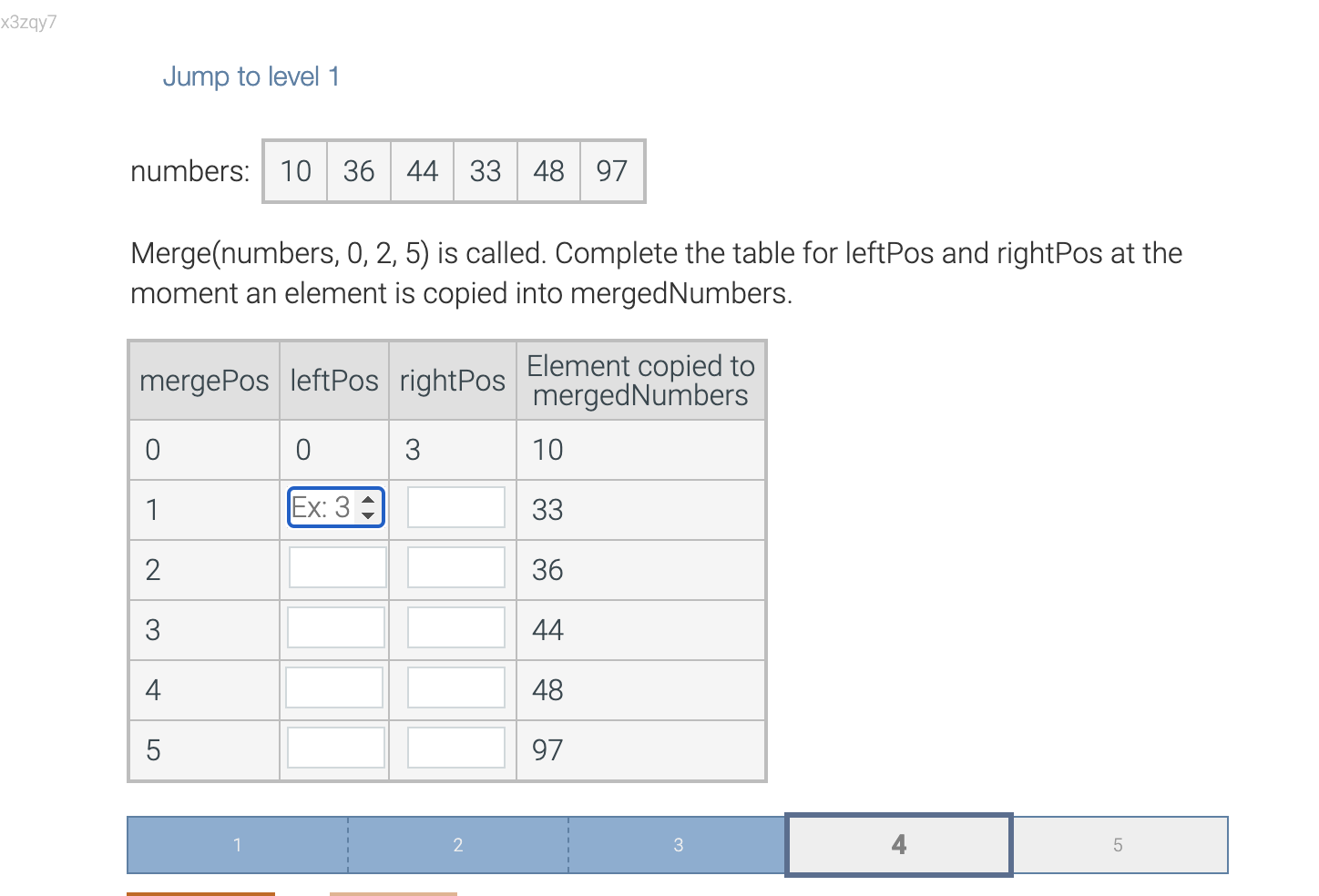
Task: Click the rightPos field for mergePos 1
Action: [455, 506]
